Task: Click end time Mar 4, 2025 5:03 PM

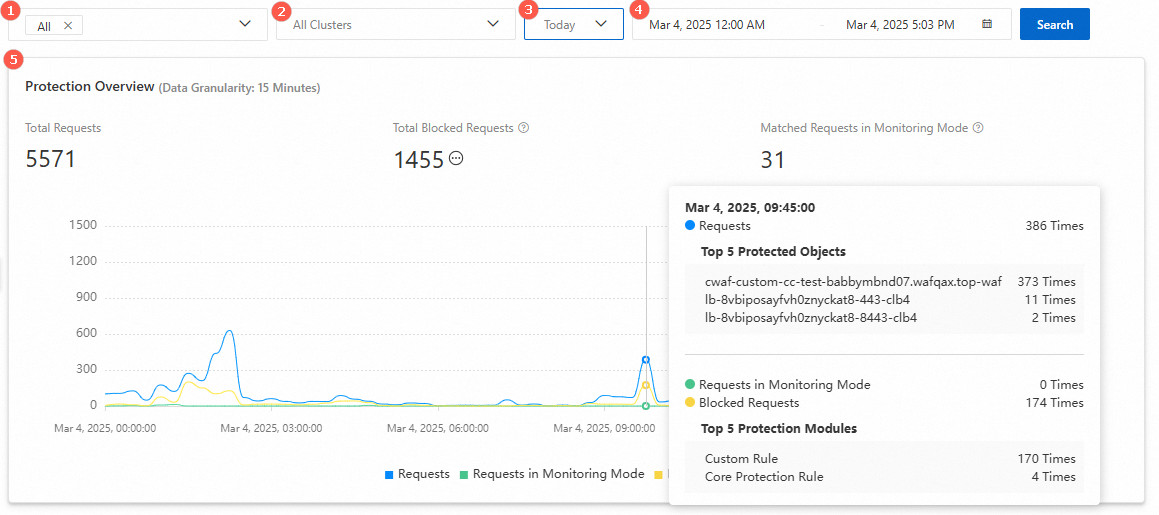Action: [900, 24]
